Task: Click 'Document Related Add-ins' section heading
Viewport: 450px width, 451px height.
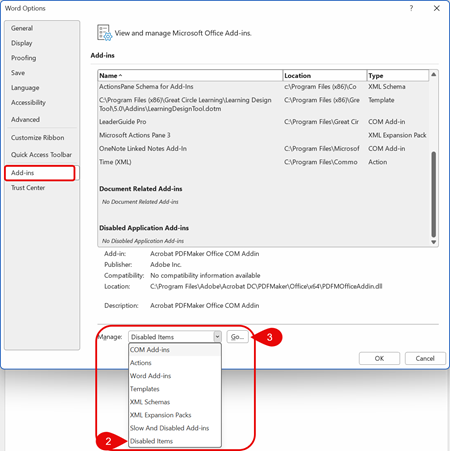Action: pyautogui.click(x=141, y=189)
